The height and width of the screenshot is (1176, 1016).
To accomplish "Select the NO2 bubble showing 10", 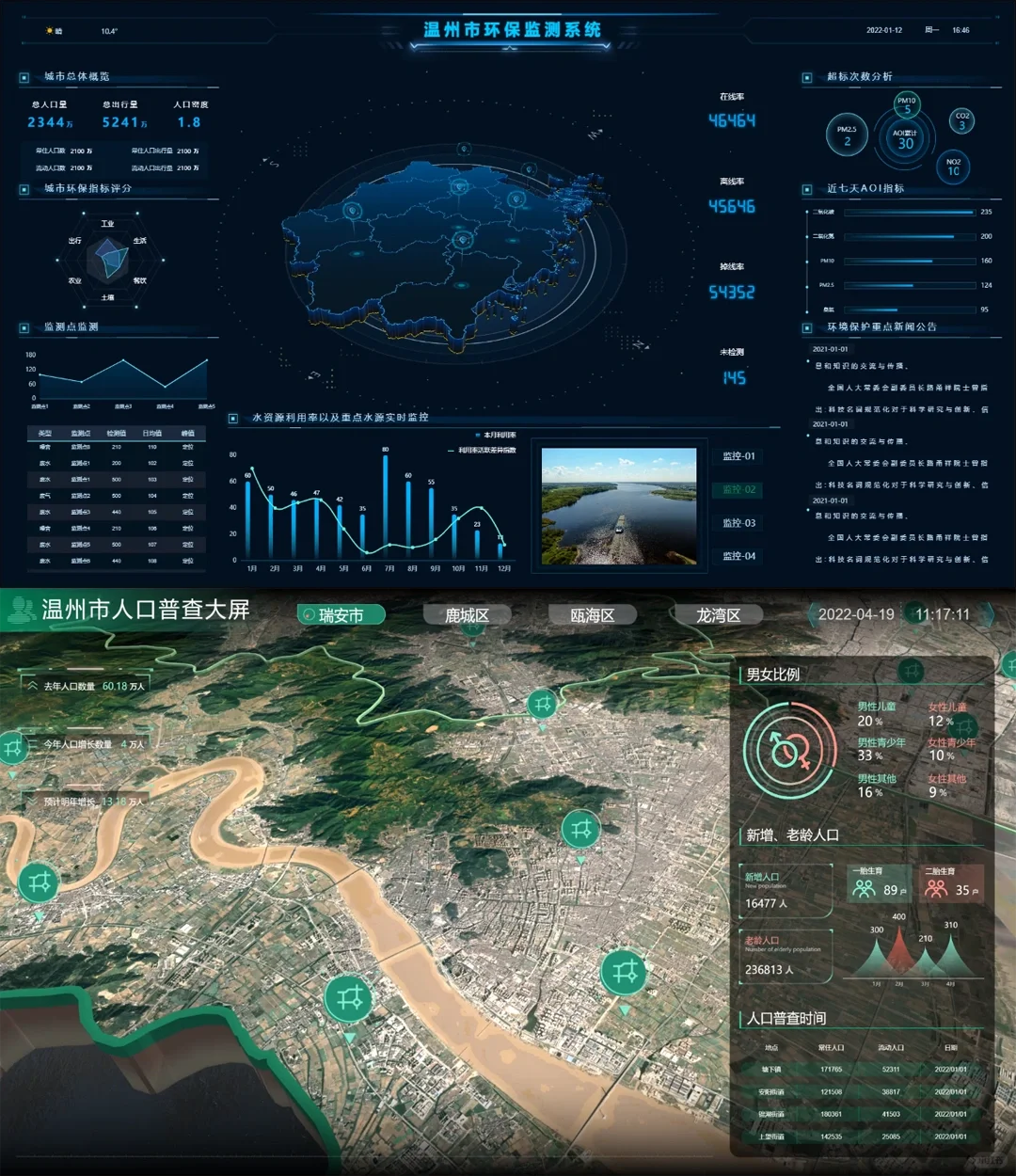I will 954,167.
